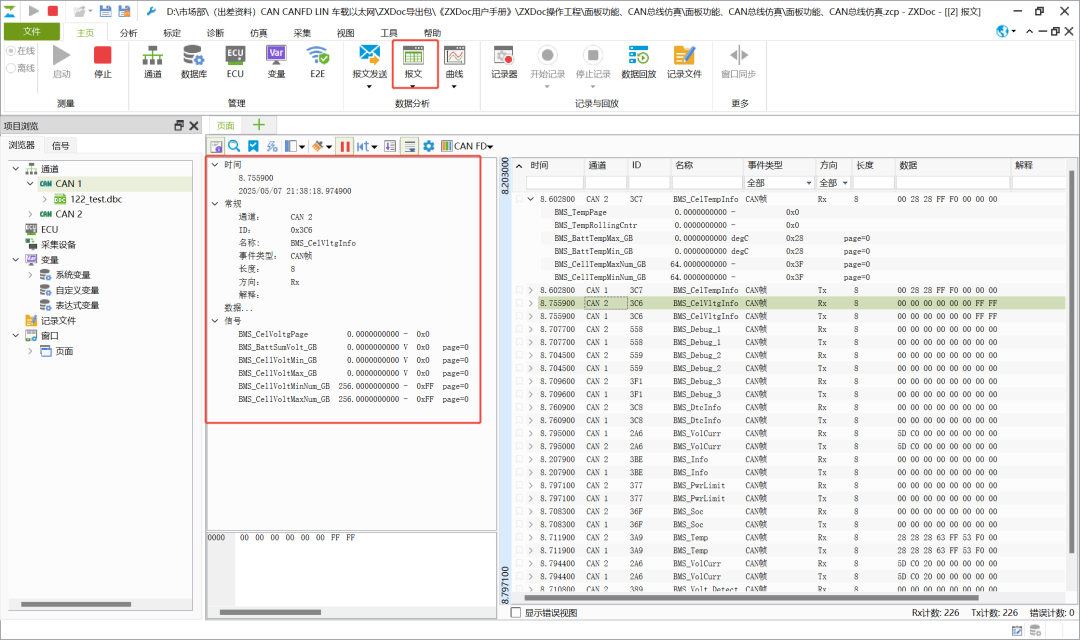
Task: Click the save-as icon in title bar
Action: (x=125, y=11)
